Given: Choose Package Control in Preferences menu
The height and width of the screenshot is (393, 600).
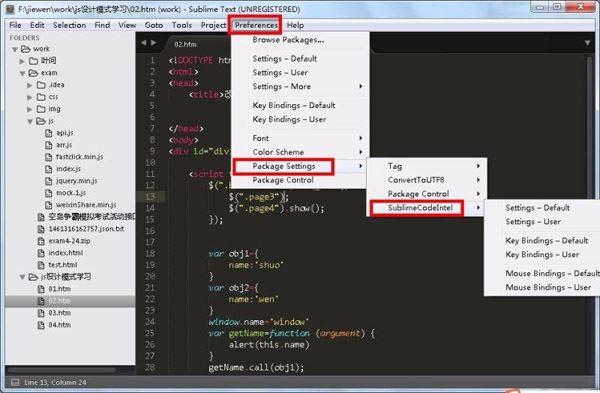Looking at the screenshot, I should click(300, 180).
